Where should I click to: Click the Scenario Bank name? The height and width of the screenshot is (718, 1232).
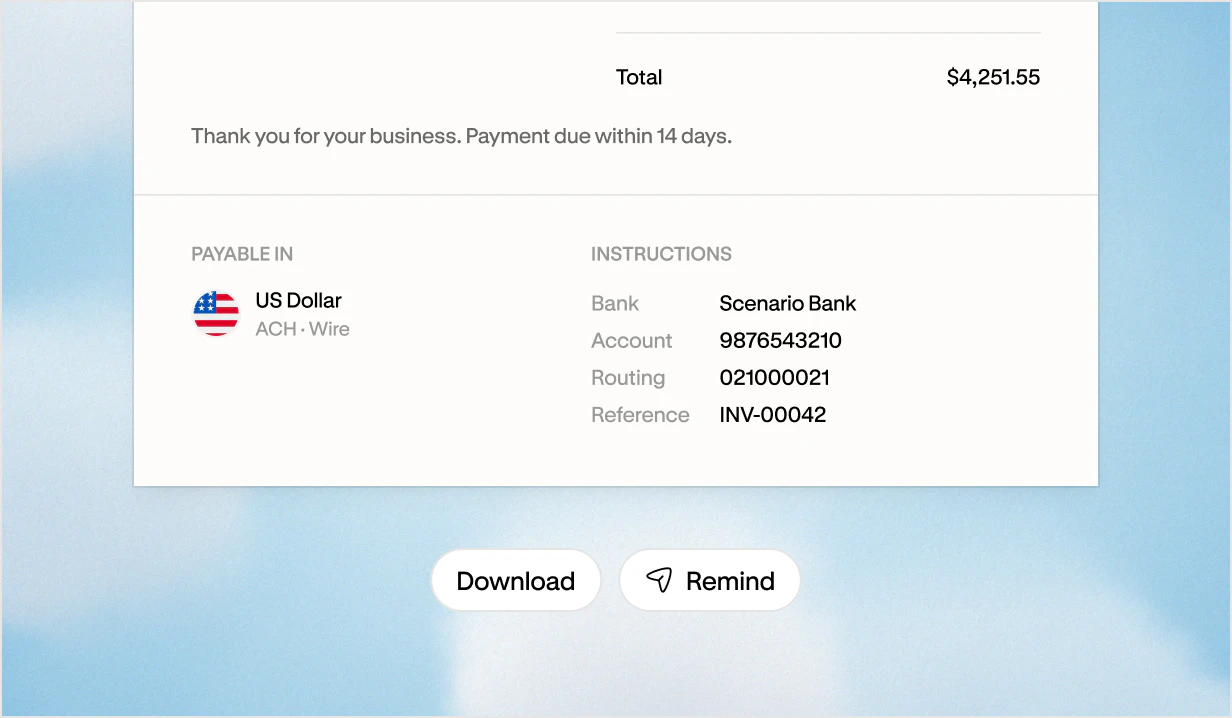[x=788, y=304]
